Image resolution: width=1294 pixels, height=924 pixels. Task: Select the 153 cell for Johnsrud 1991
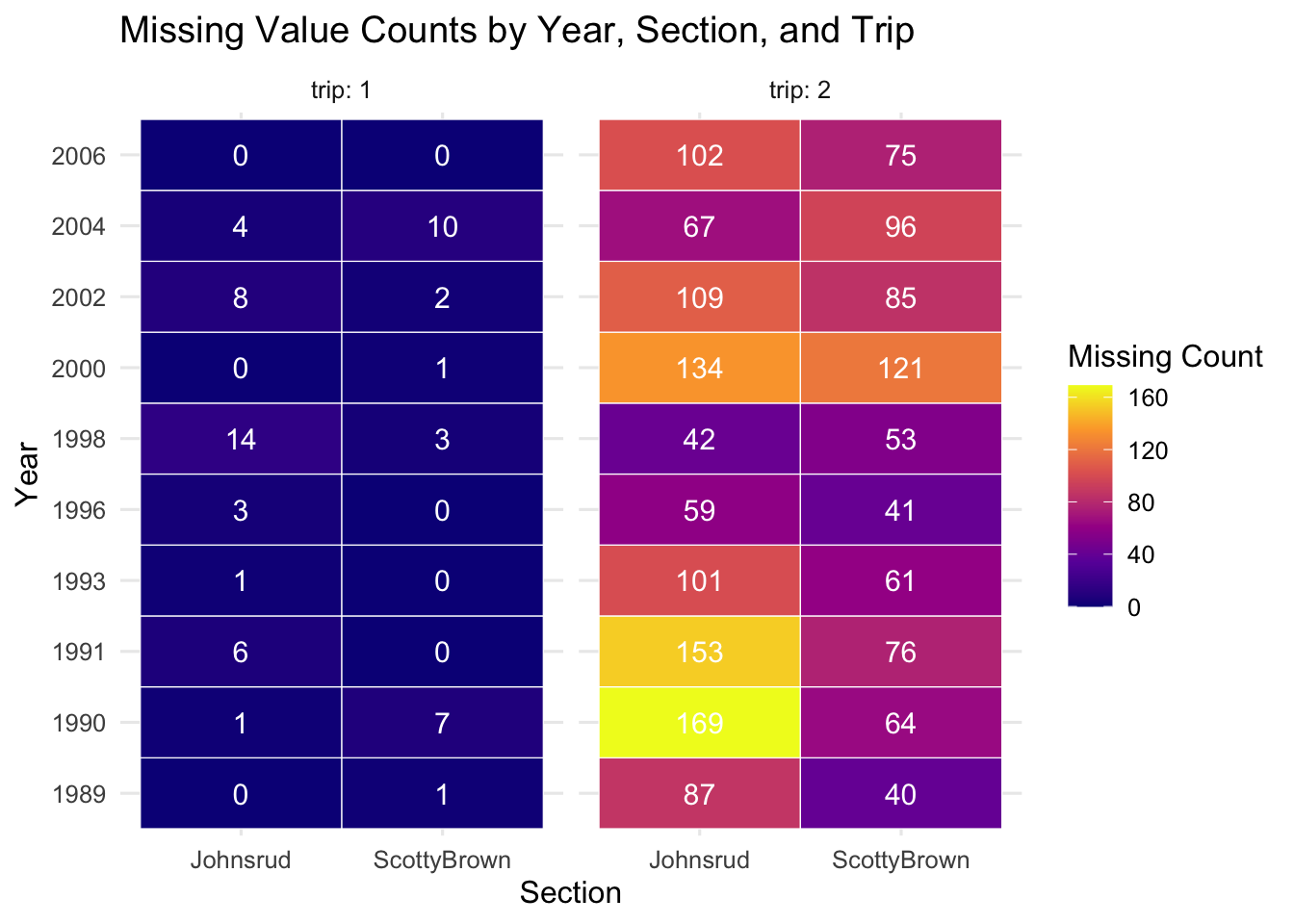[x=699, y=652]
